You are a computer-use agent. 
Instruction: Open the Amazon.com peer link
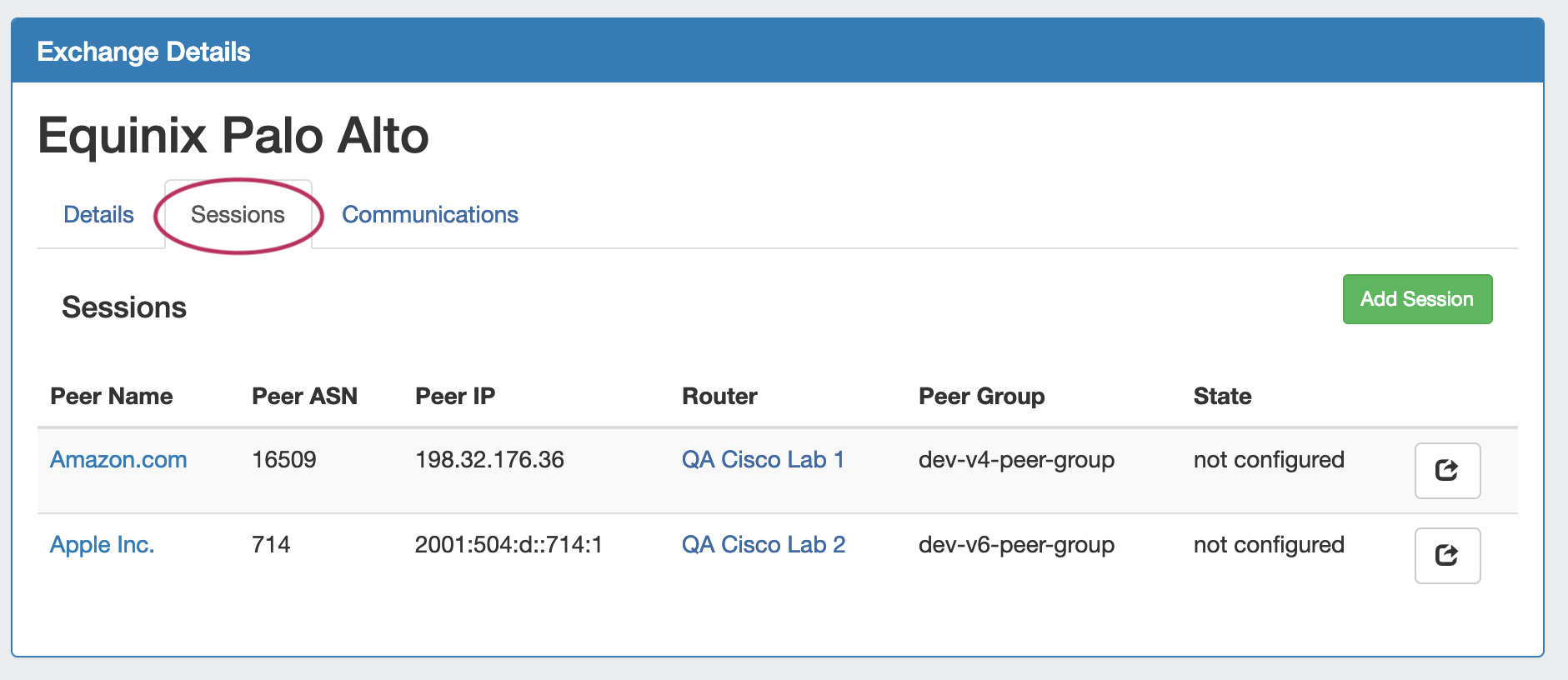click(x=118, y=460)
